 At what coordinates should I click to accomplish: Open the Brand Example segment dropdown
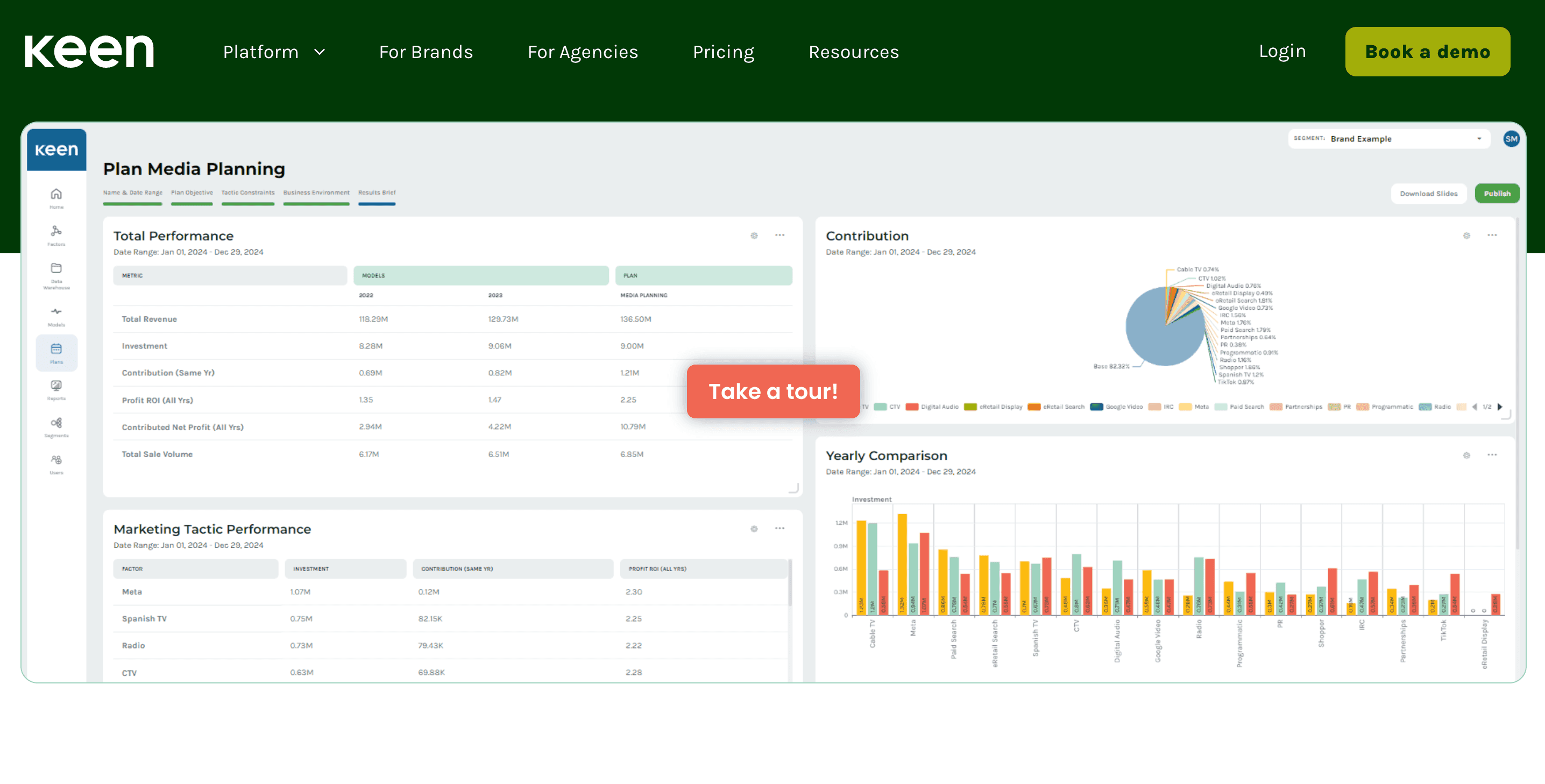(1388, 139)
